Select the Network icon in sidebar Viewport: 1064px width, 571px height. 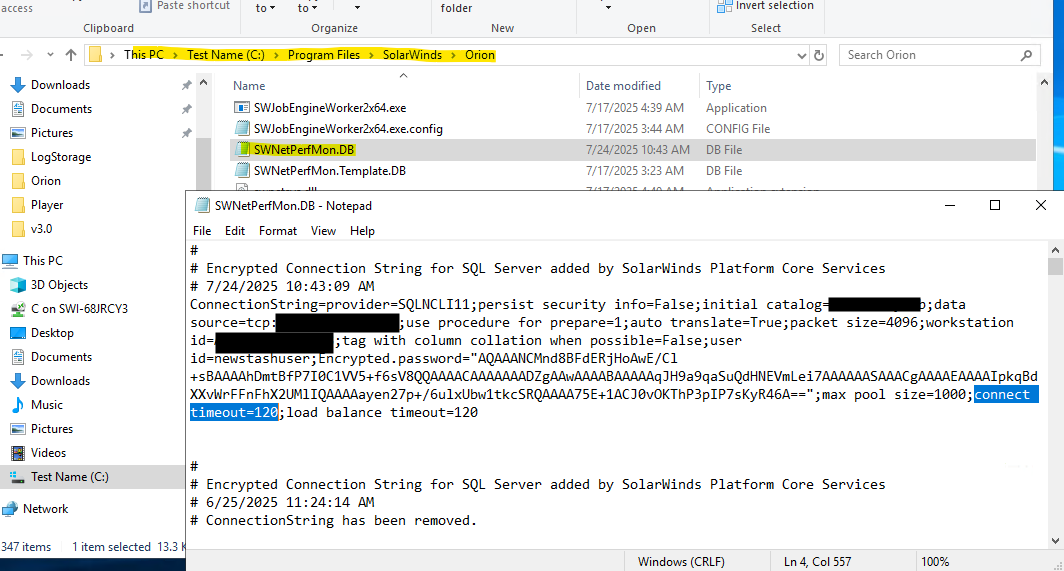pos(10,509)
